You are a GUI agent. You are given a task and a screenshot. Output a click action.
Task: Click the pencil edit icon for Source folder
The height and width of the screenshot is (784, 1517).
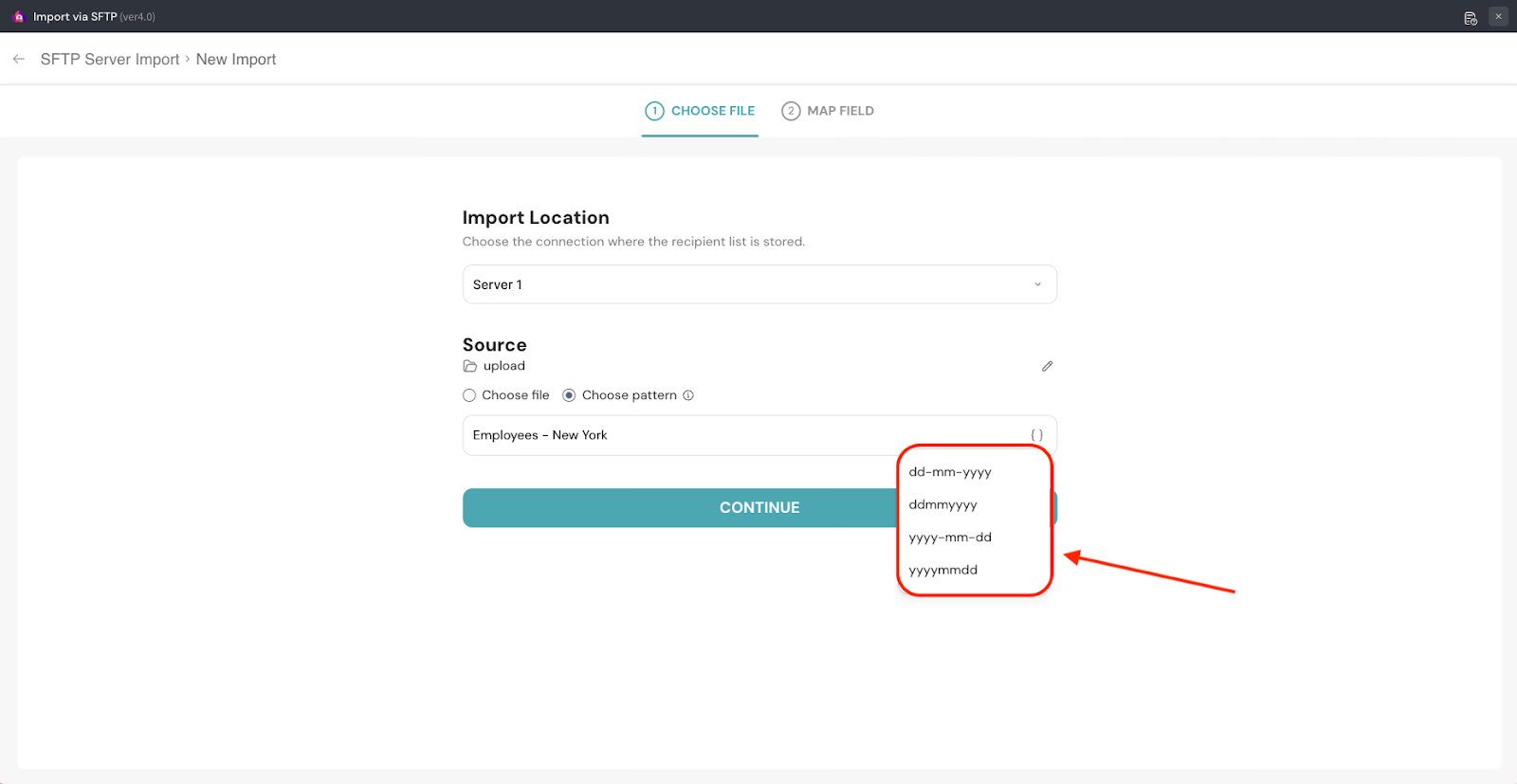[x=1047, y=366]
